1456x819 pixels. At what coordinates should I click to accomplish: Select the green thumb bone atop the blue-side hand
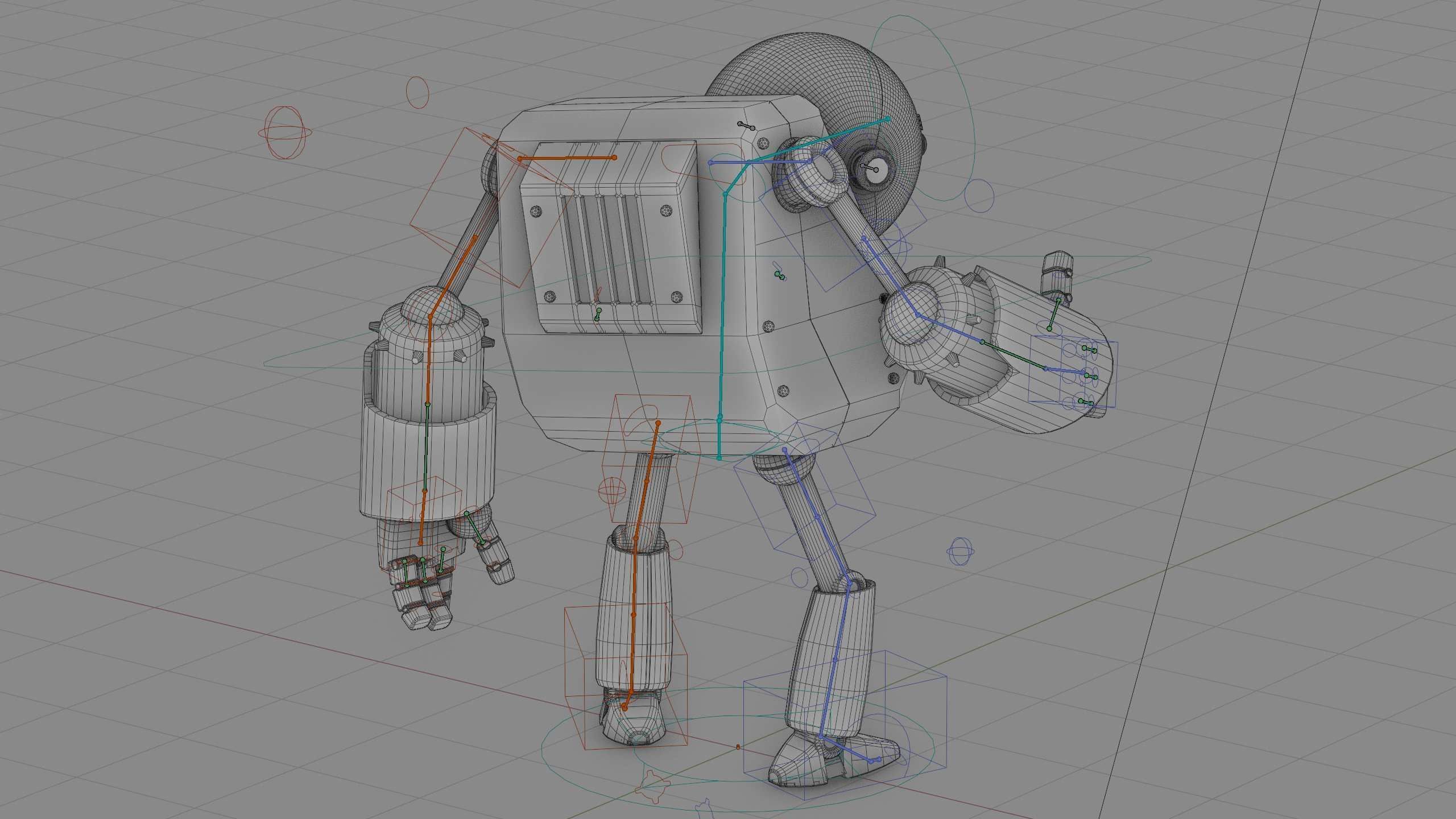[x=1054, y=315]
